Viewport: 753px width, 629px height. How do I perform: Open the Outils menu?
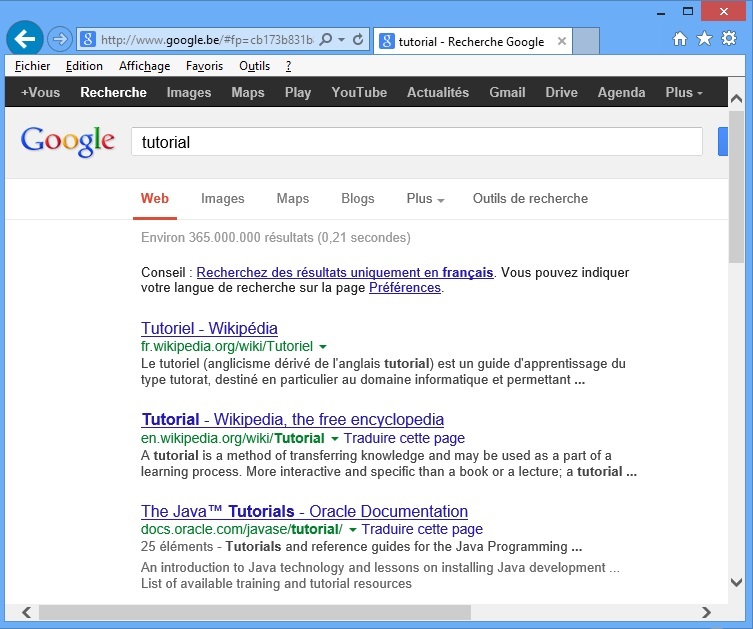[255, 66]
